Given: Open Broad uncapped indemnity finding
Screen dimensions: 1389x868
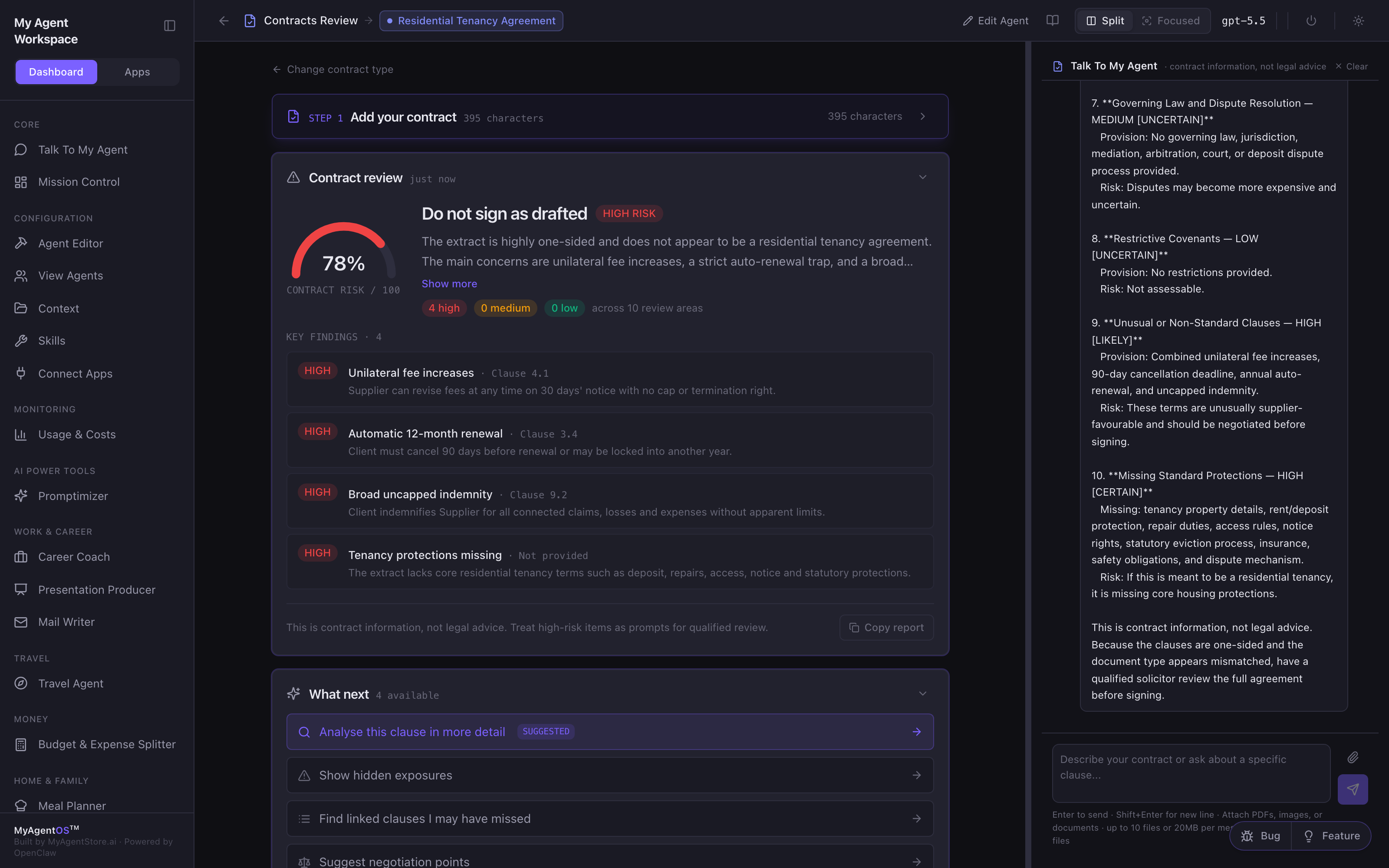Looking at the screenshot, I should point(609,501).
